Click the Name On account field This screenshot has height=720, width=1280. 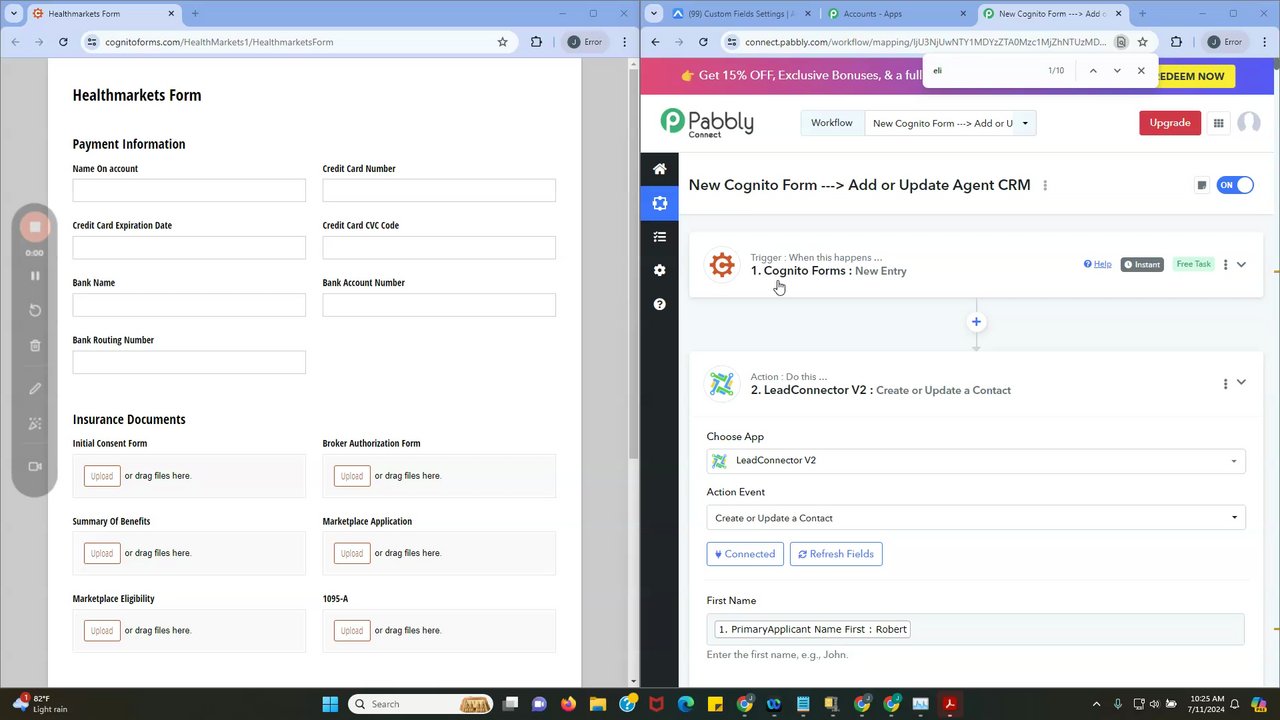pyautogui.click(x=189, y=190)
